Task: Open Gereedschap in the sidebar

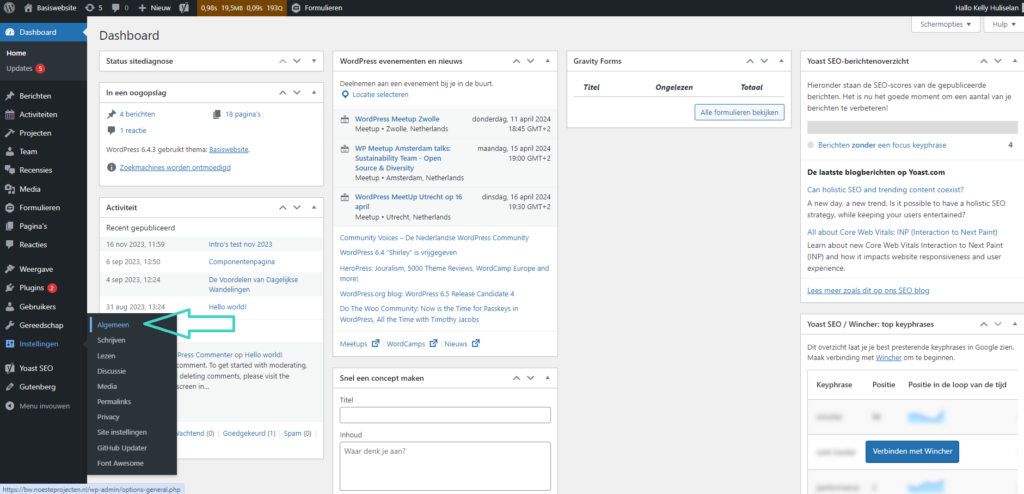Action: (43, 325)
